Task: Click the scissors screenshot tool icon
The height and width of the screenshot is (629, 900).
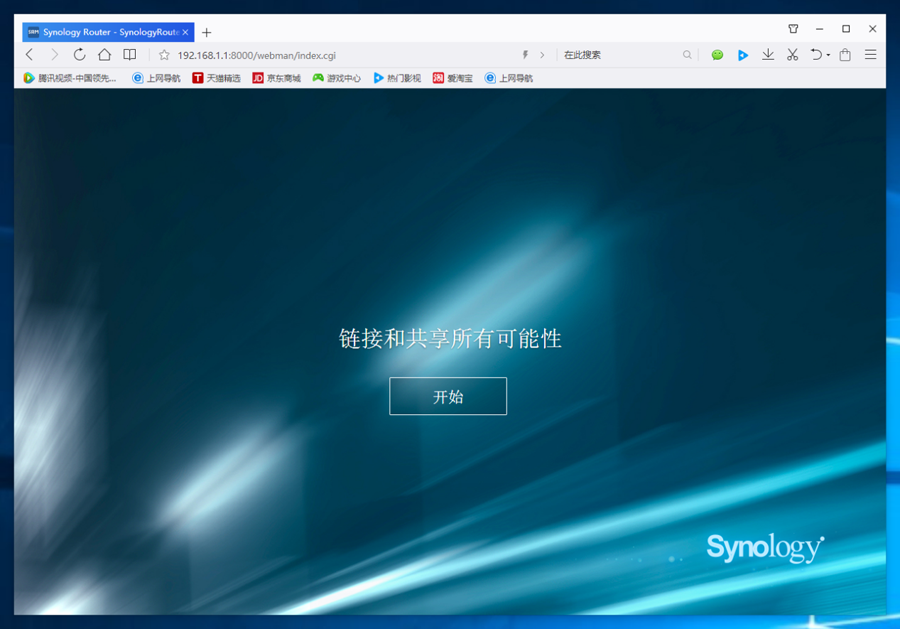Action: 792,55
